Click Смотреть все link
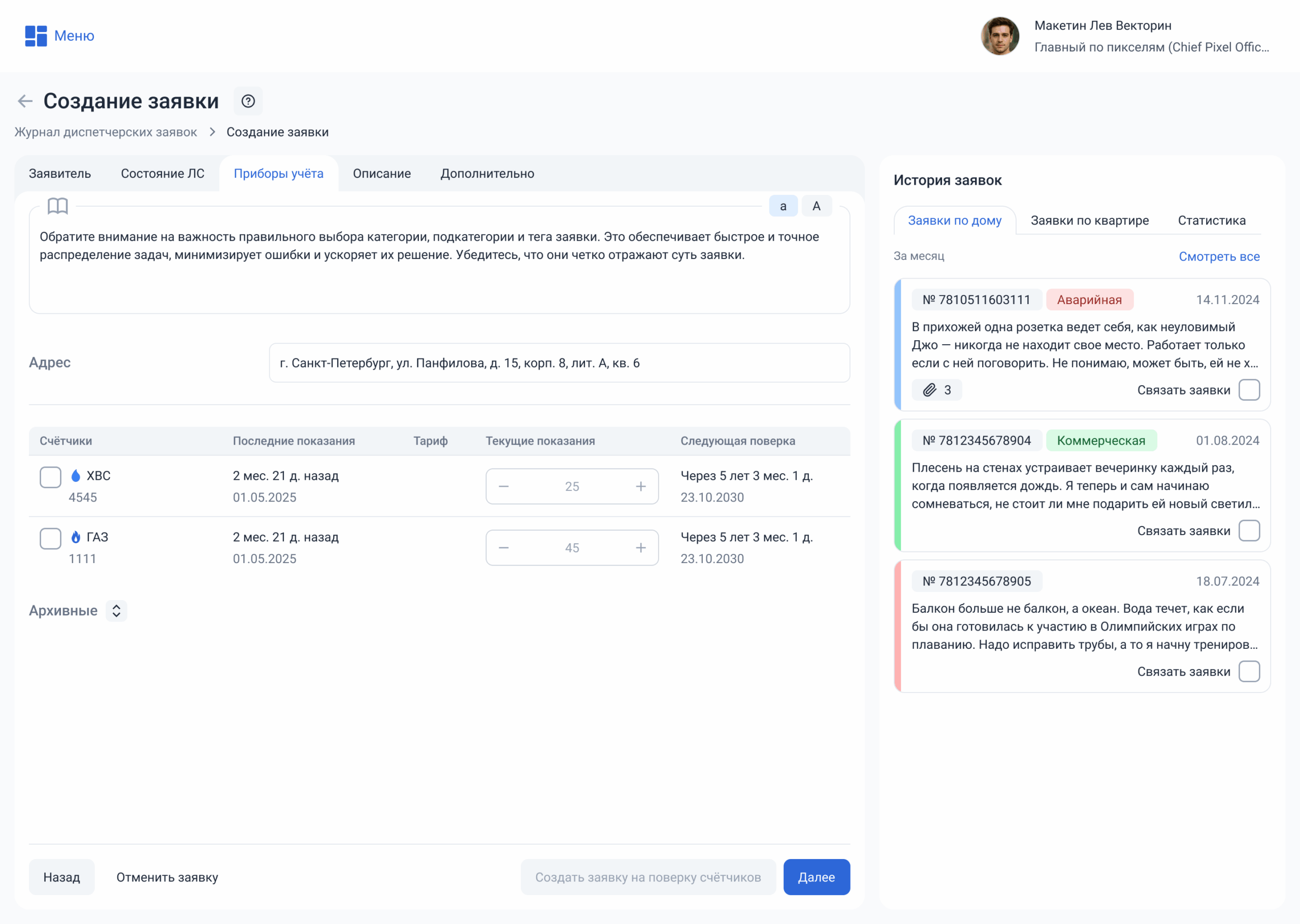The height and width of the screenshot is (924, 1300). pos(1219,256)
